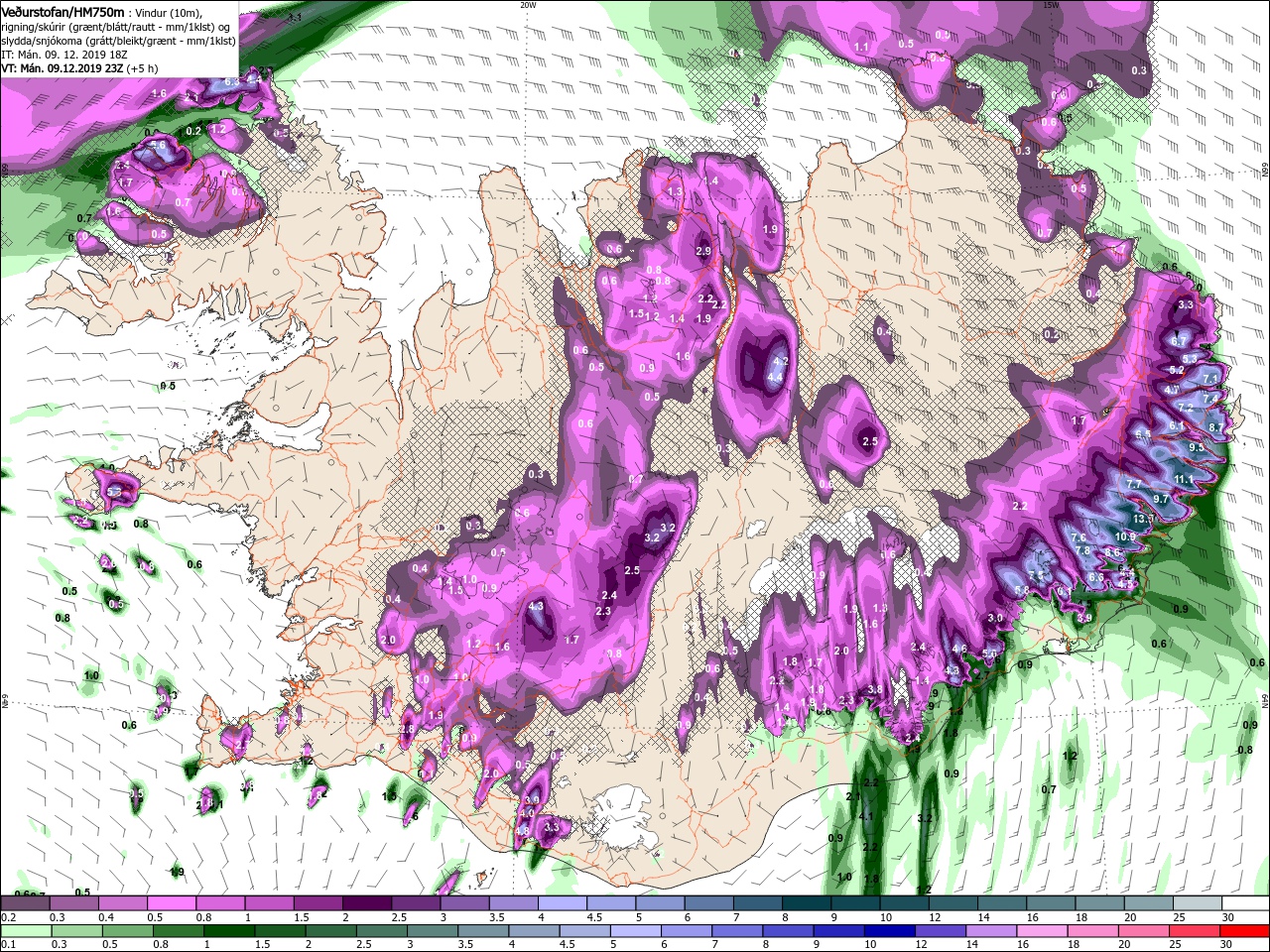Screen dimensions: 1270x952
Task: Click the white upper swatch labeled 30
Action: click(x=1245, y=902)
